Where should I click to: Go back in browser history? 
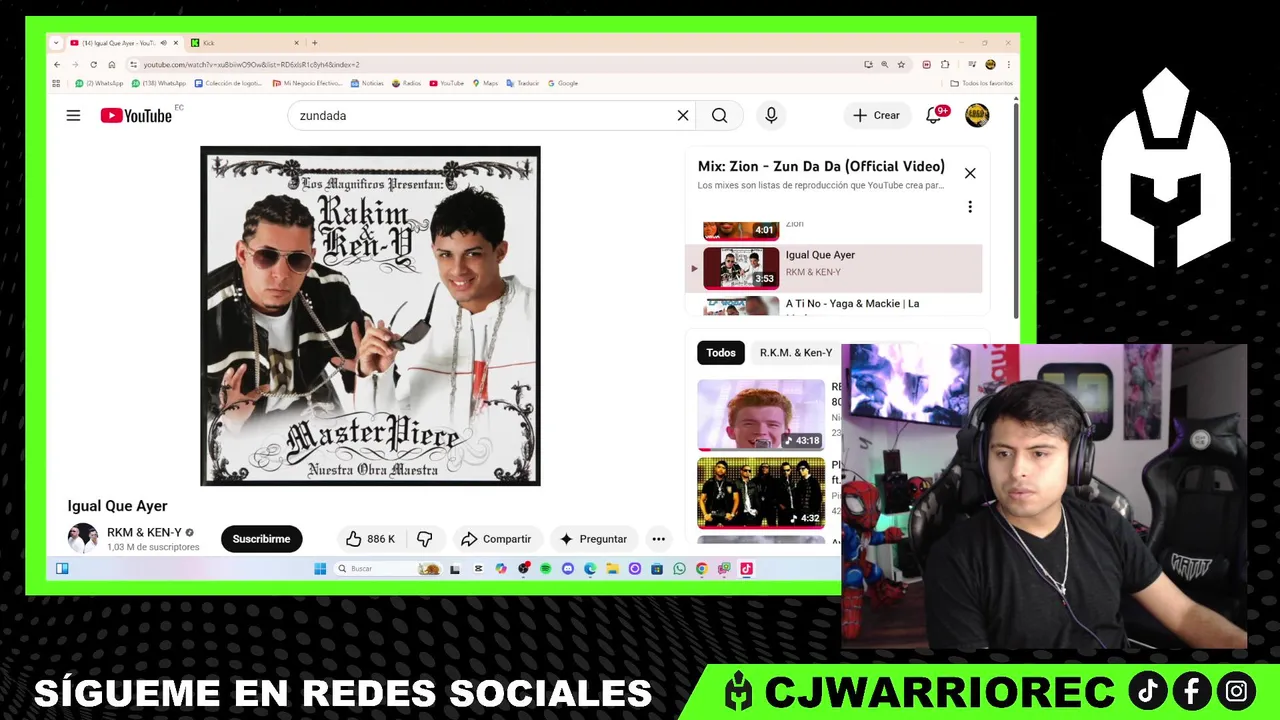click(x=57, y=65)
